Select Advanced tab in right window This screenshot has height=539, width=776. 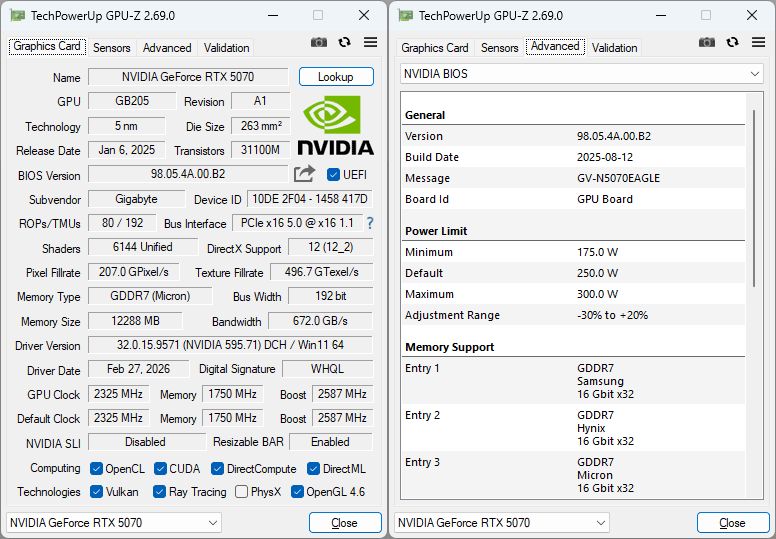point(555,47)
